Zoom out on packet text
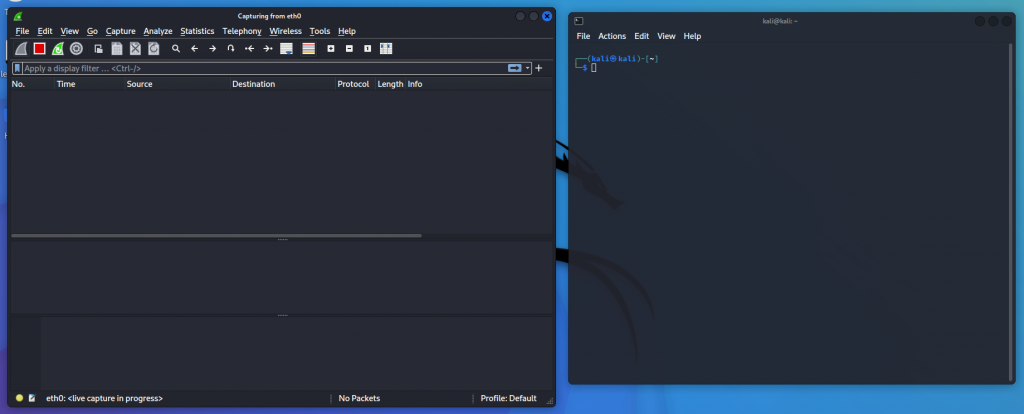Image resolution: width=1024 pixels, height=414 pixels. (x=349, y=48)
